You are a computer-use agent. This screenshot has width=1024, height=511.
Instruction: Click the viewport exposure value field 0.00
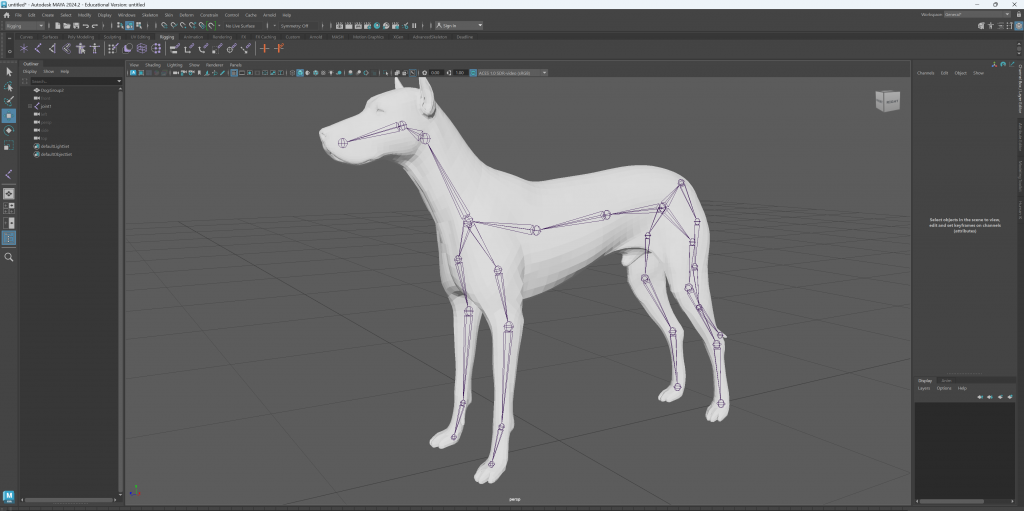[436, 73]
